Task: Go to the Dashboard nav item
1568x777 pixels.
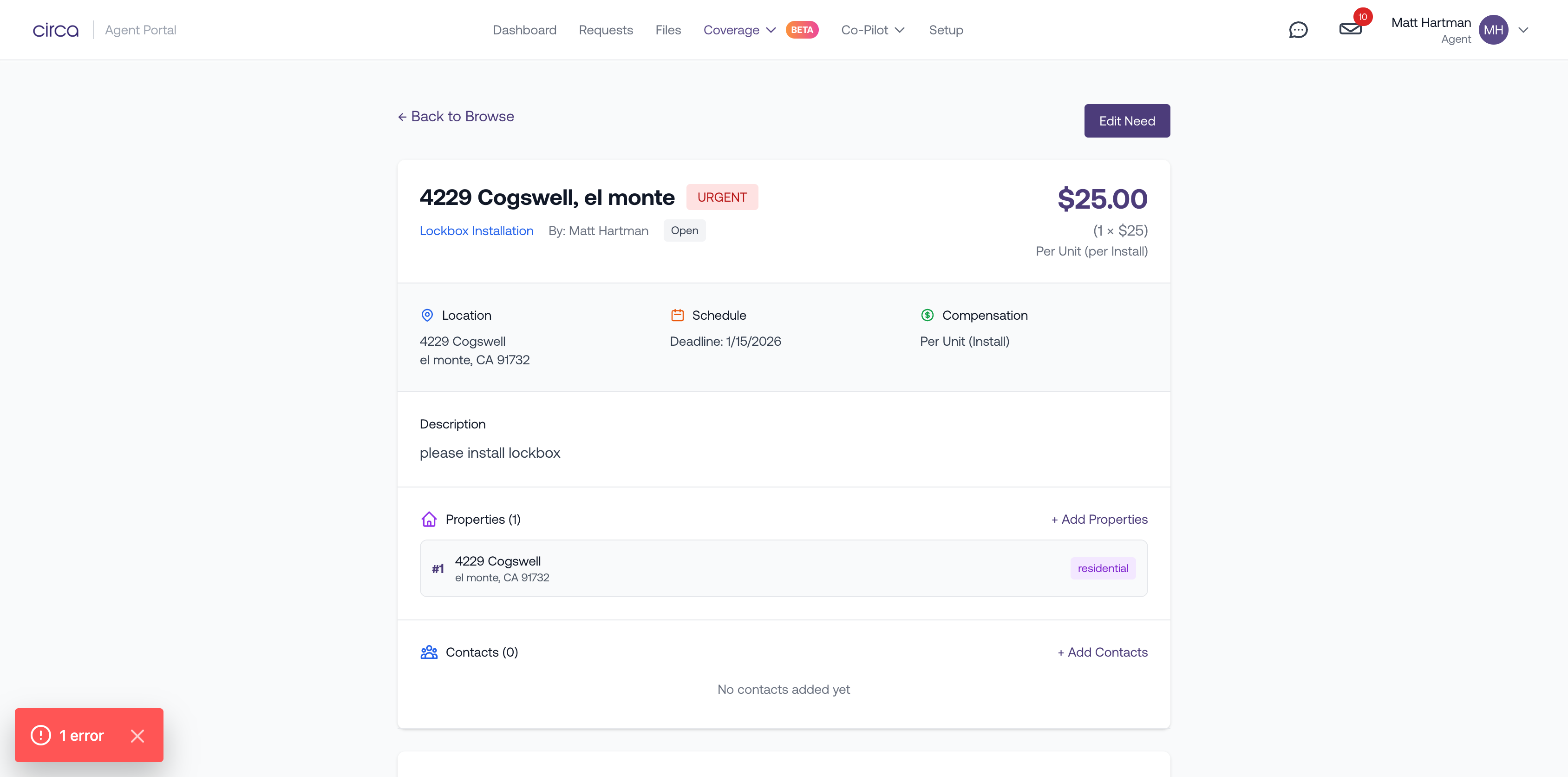Action: [x=524, y=30]
